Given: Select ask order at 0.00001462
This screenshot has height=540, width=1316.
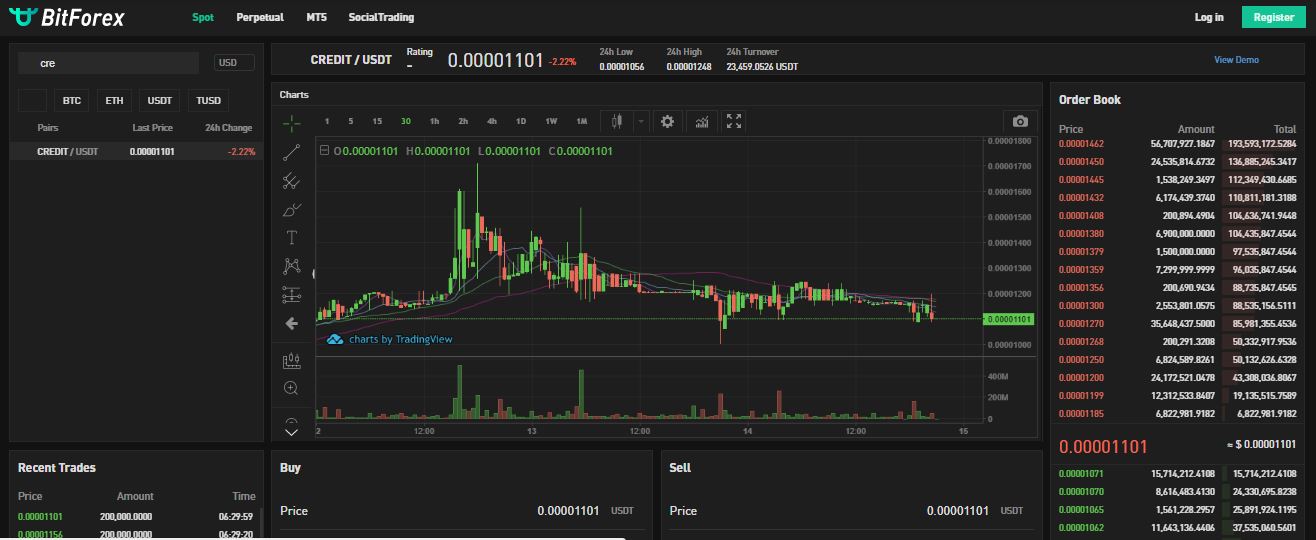Looking at the screenshot, I should tap(1177, 143).
